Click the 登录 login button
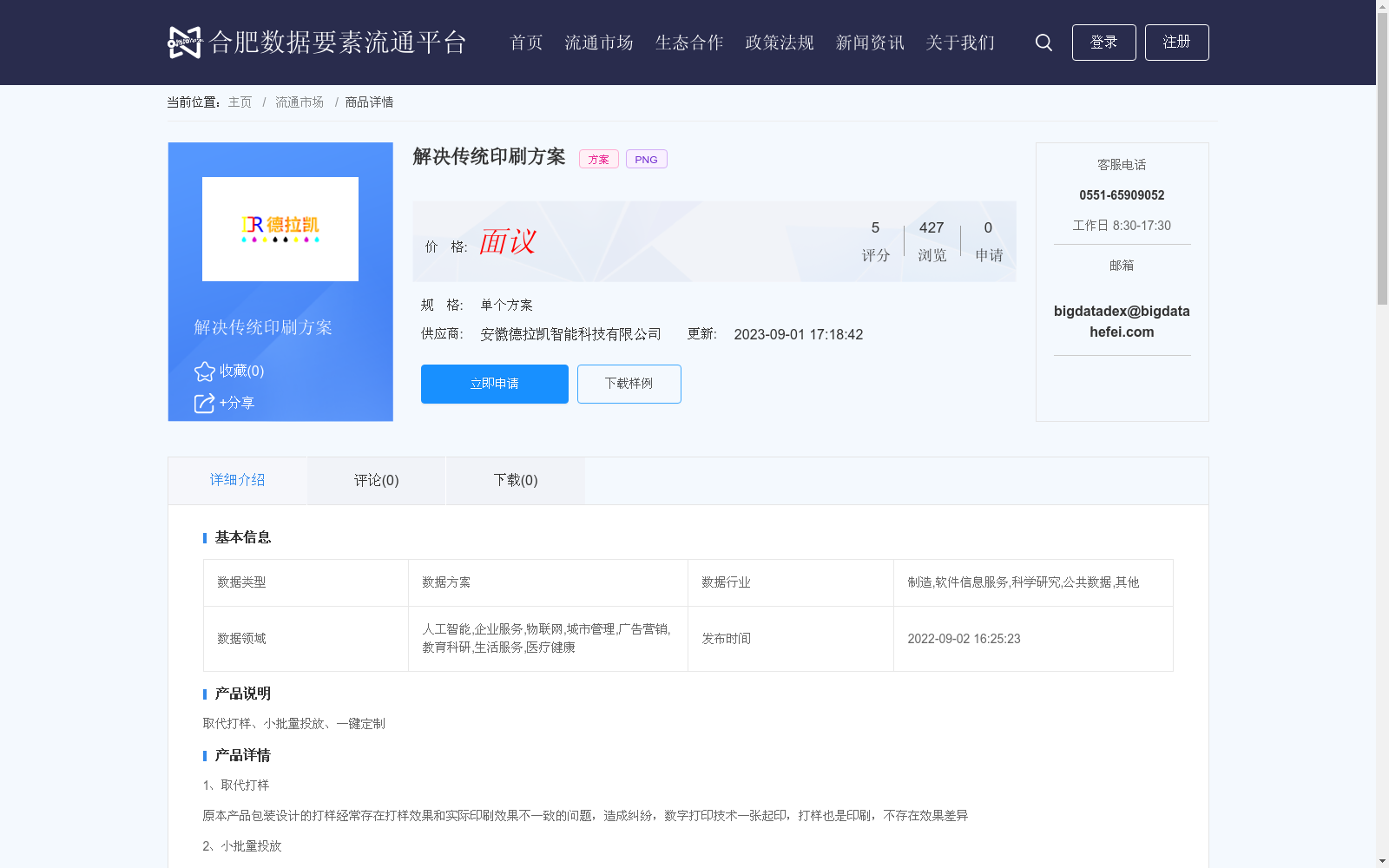 click(x=1103, y=43)
